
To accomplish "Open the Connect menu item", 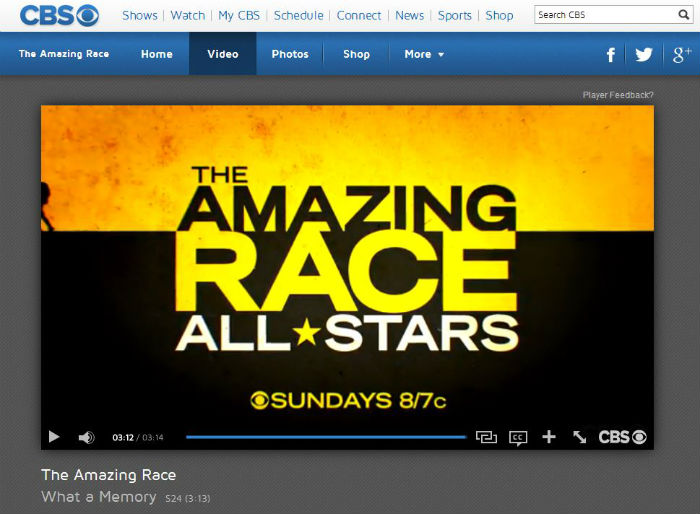I will (358, 15).
